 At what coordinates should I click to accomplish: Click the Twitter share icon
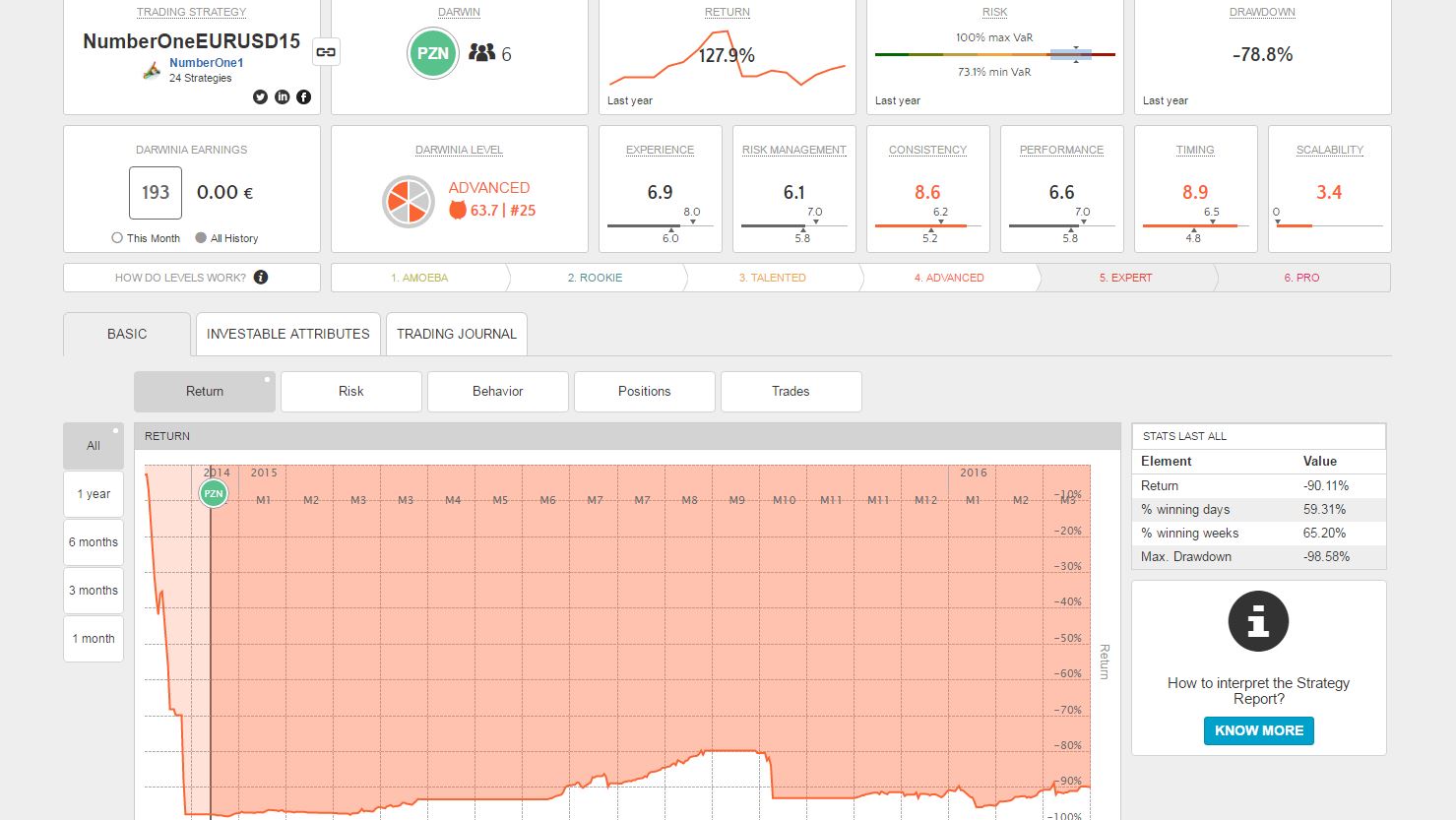[x=260, y=96]
